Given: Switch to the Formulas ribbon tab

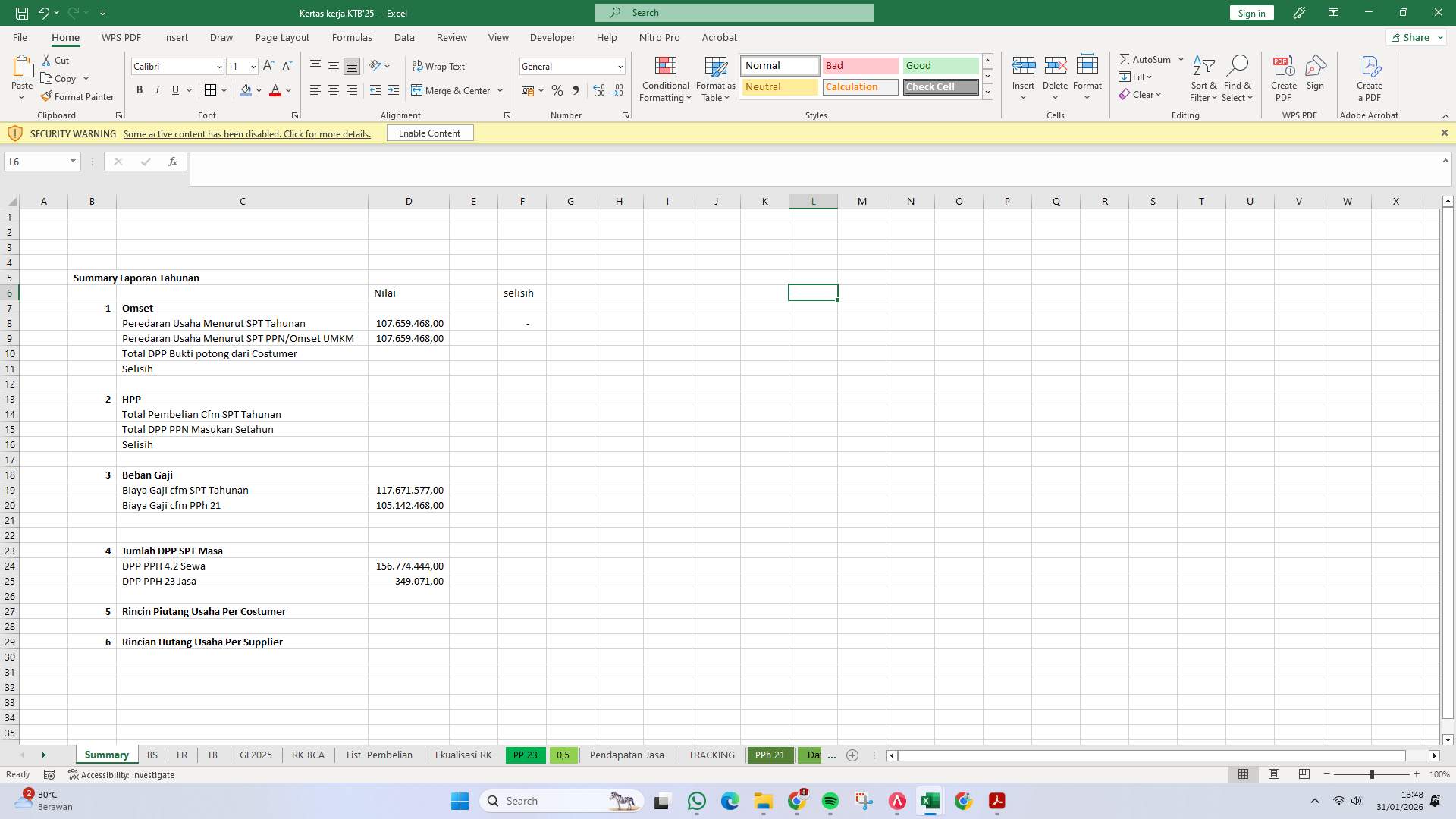Looking at the screenshot, I should [x=353, y=37].
